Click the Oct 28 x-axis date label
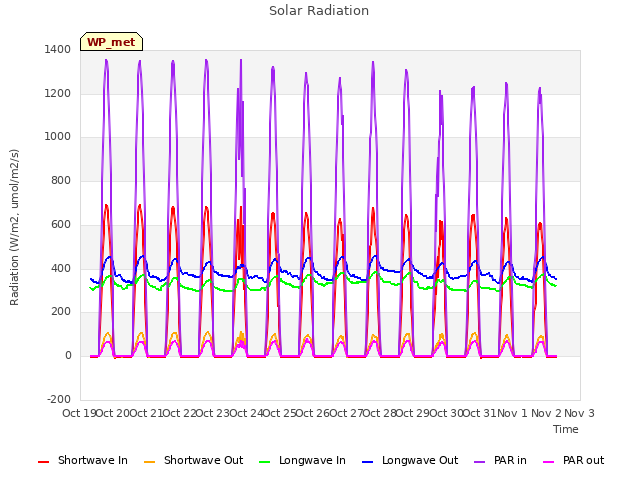Screen dimensions: 640x480 (x=380, y=413)
